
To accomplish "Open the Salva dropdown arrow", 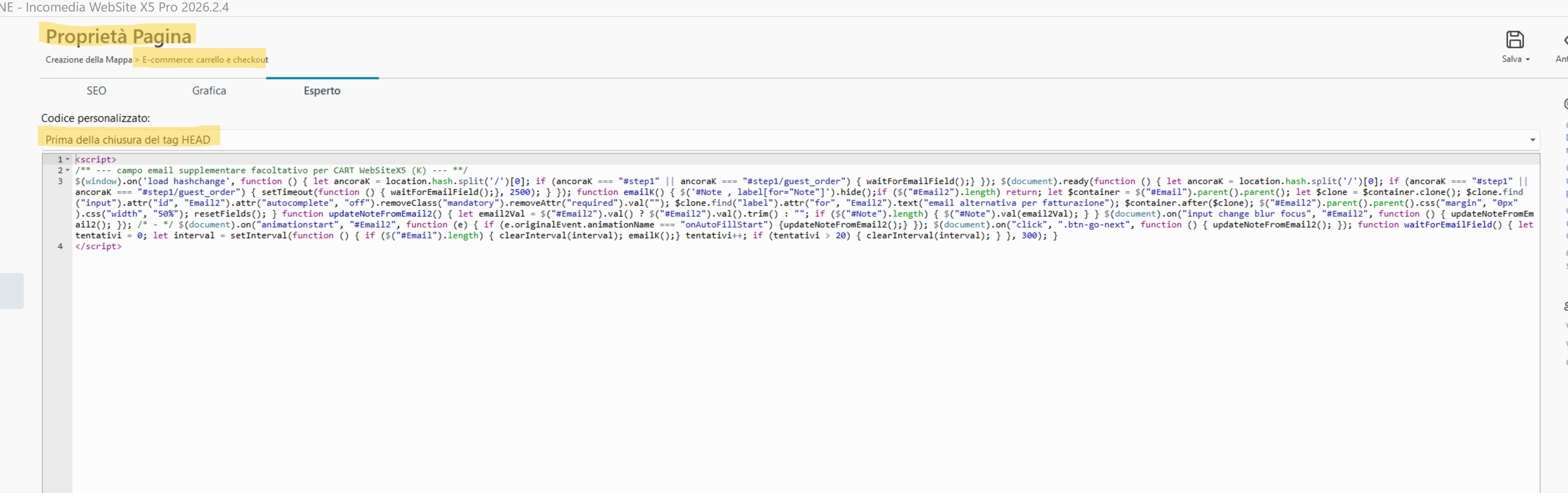I will [x=1528, y=60].
